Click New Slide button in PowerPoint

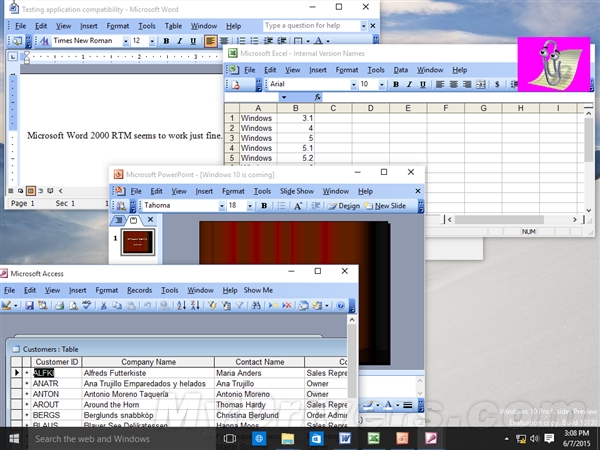(x=385, y=206)
